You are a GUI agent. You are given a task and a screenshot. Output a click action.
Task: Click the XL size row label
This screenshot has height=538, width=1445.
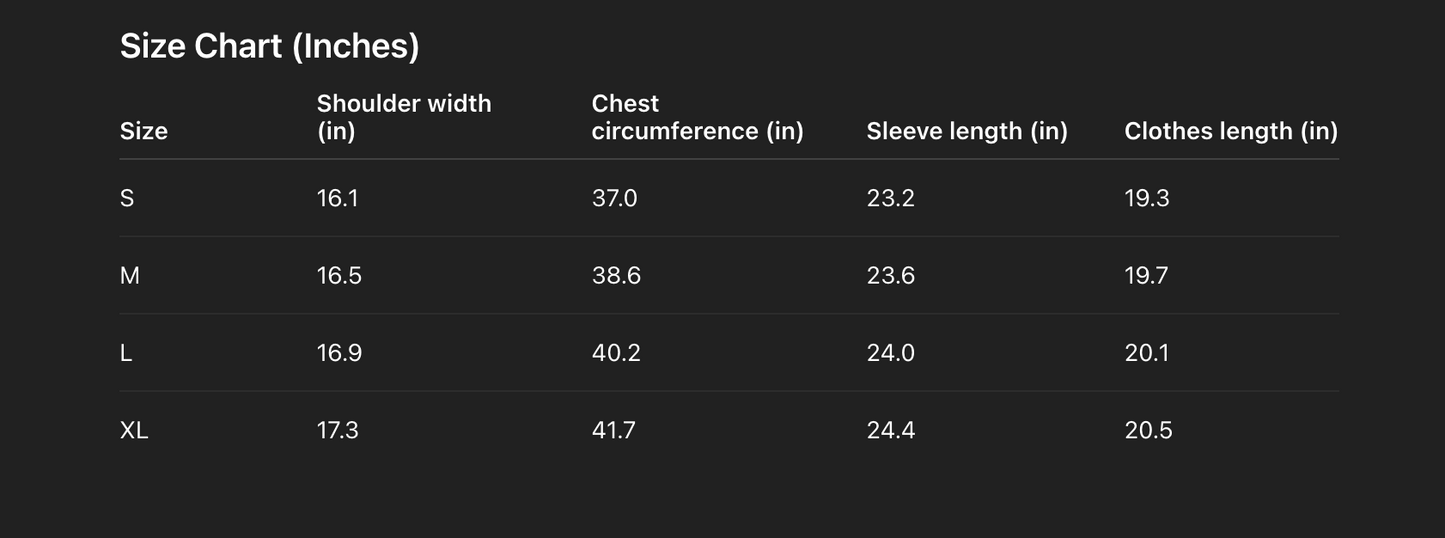[x=134, y=430]
